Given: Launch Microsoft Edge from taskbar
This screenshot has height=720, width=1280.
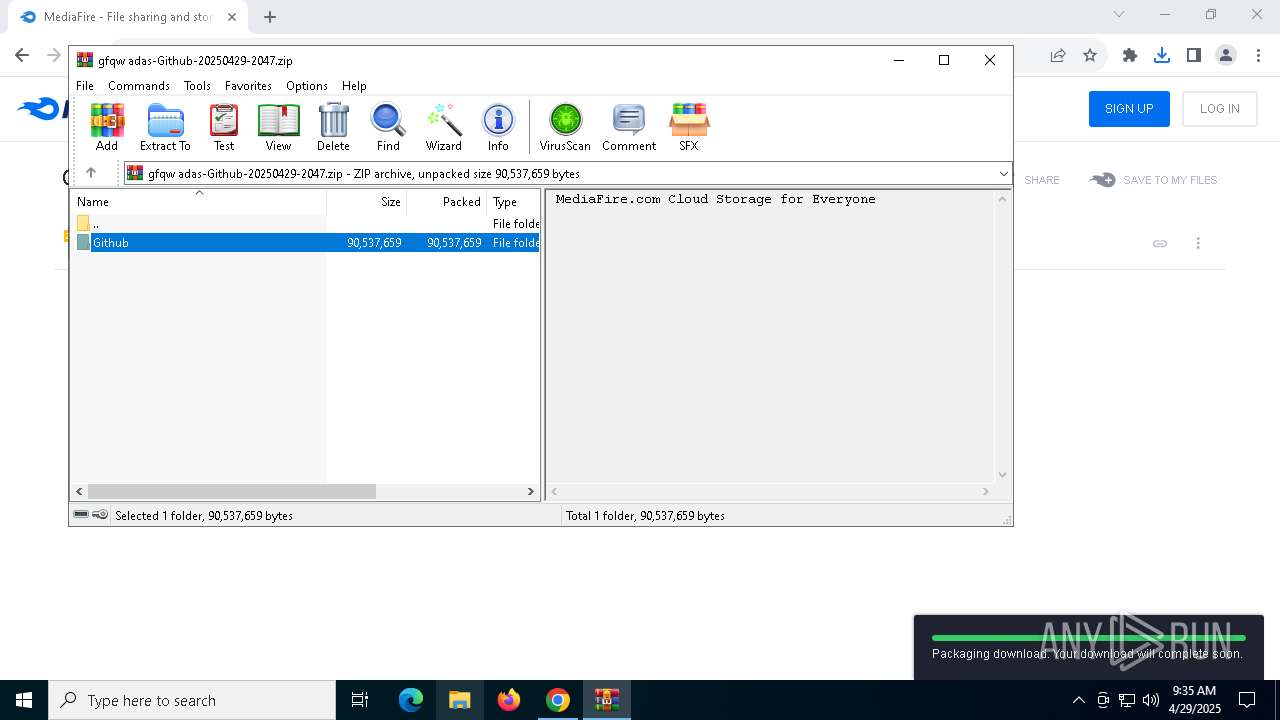Looking at the screenshot, I should pyautogui.click(x=411, y=700).
